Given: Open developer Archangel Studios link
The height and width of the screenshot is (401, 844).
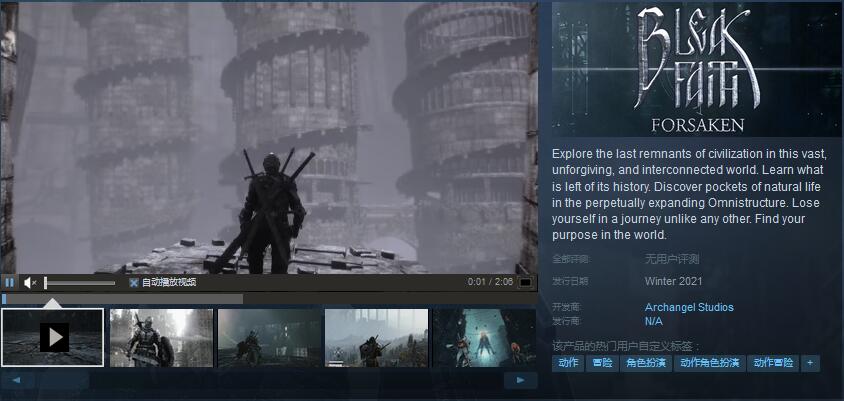Looking at the screenshot, I should pyautogui.click(x=689, y=307).
